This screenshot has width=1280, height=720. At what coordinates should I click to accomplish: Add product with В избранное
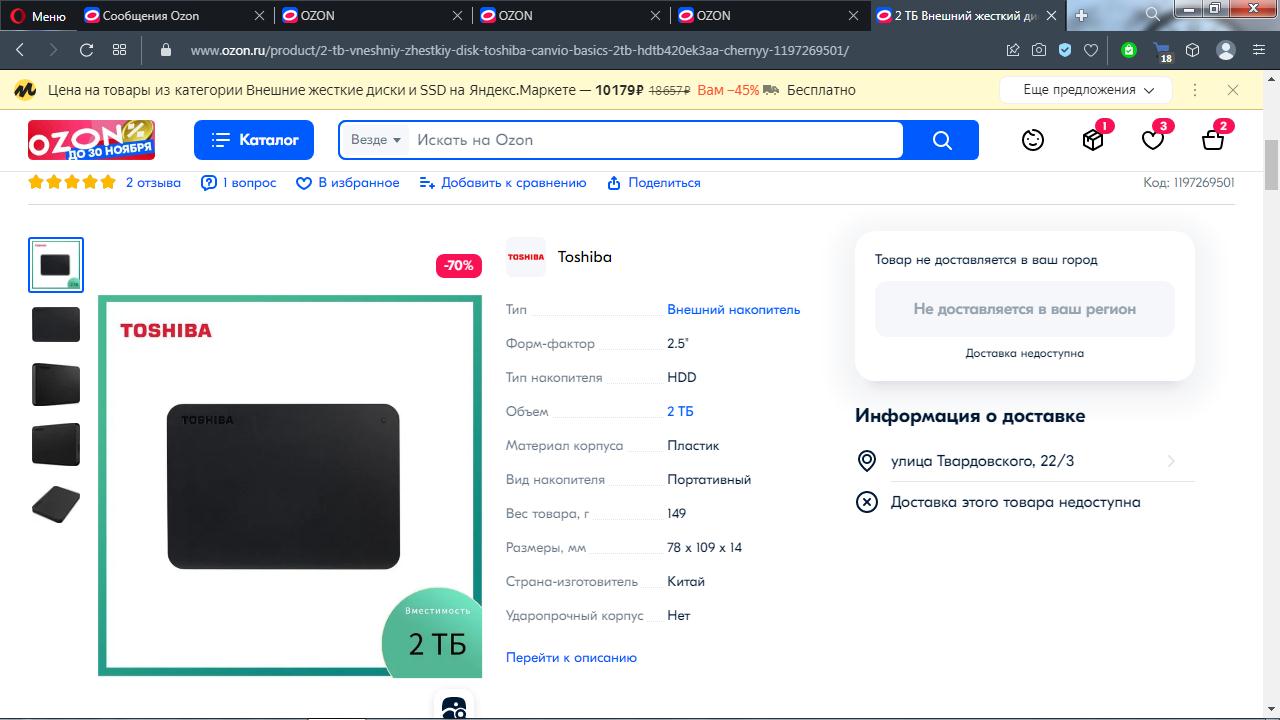click(x=348, y=183)
